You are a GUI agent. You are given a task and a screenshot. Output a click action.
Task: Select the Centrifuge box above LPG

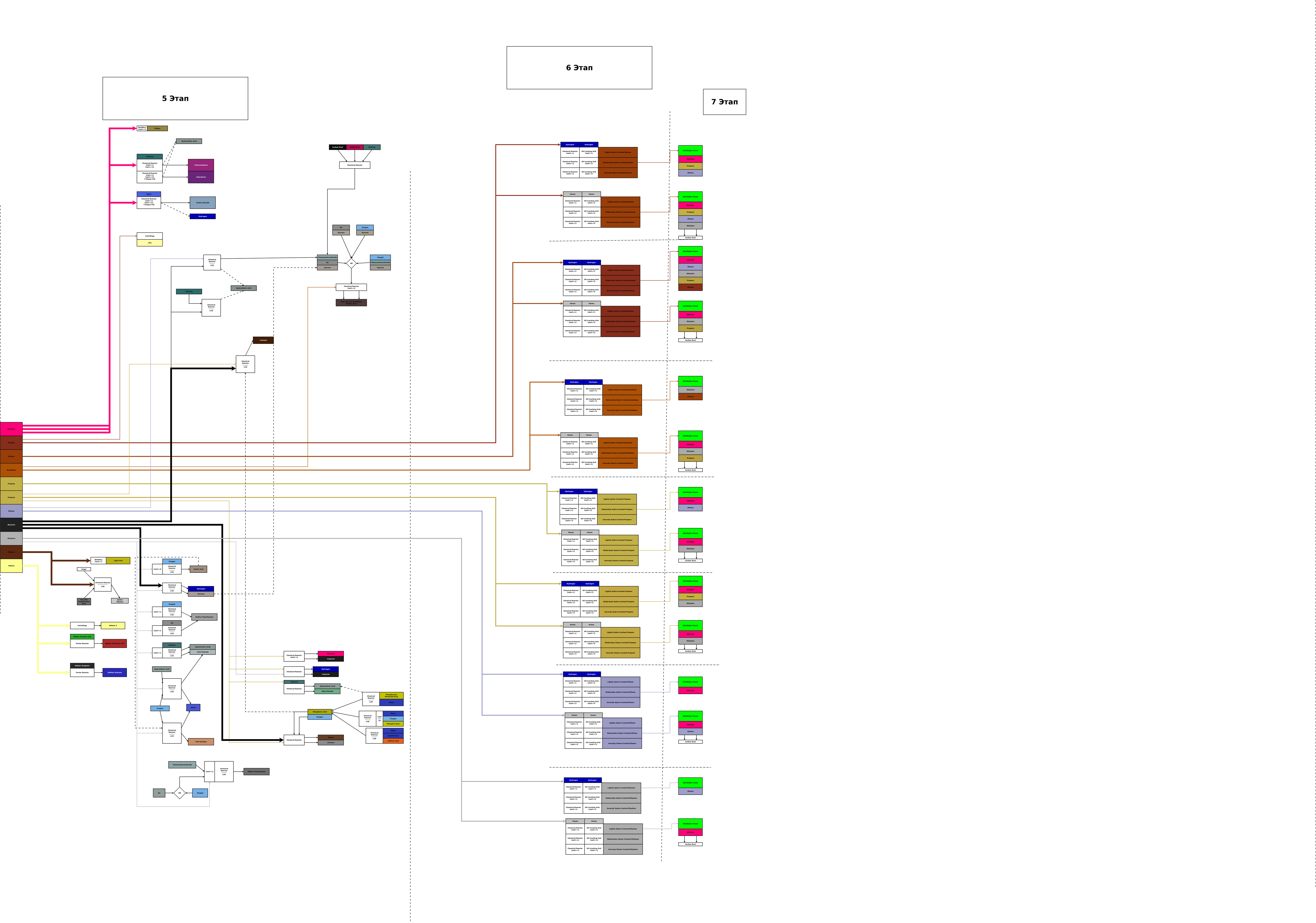click(x=149, y=236)
